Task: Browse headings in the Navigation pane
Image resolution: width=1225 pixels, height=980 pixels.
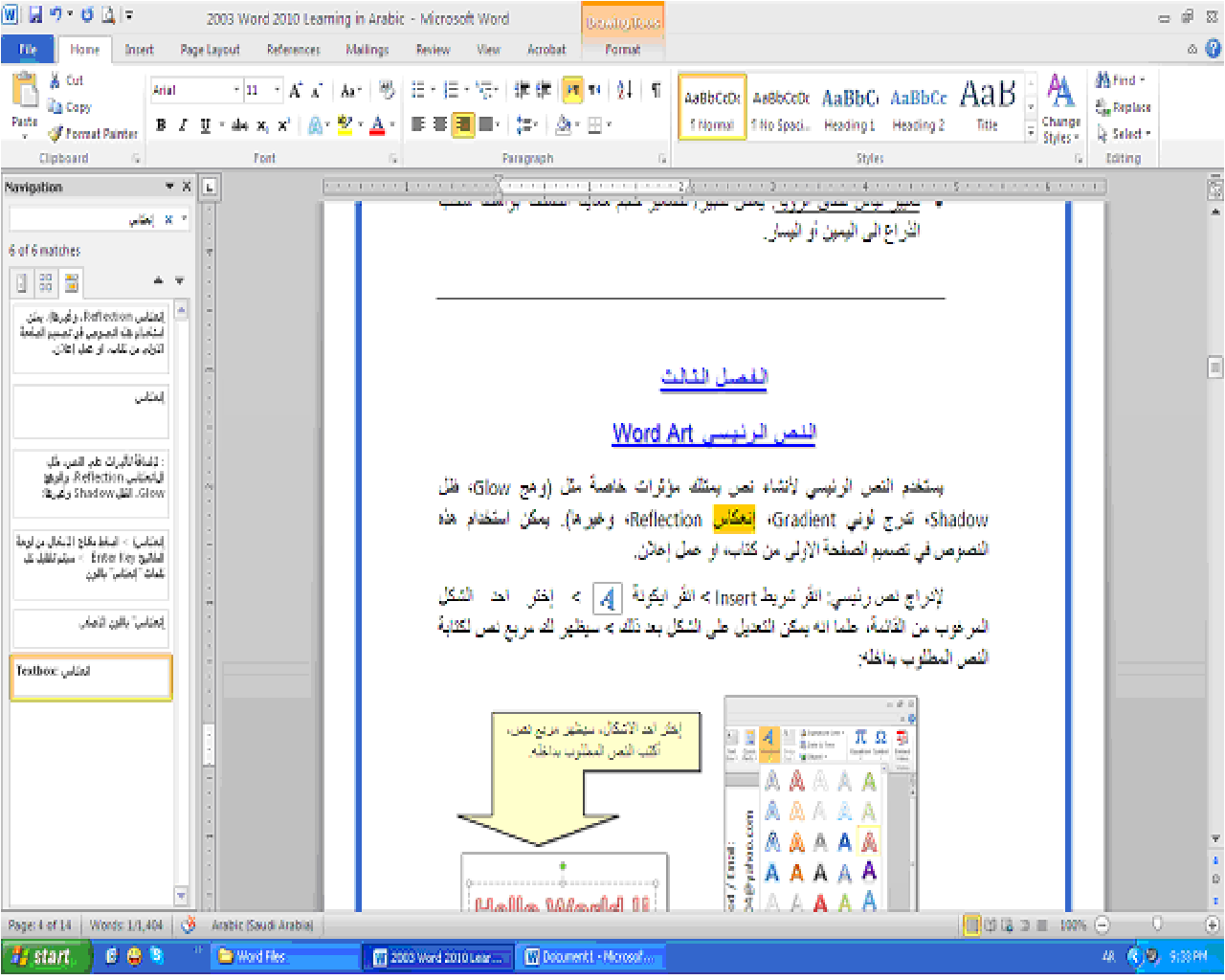Action: [x=21, y=282]
